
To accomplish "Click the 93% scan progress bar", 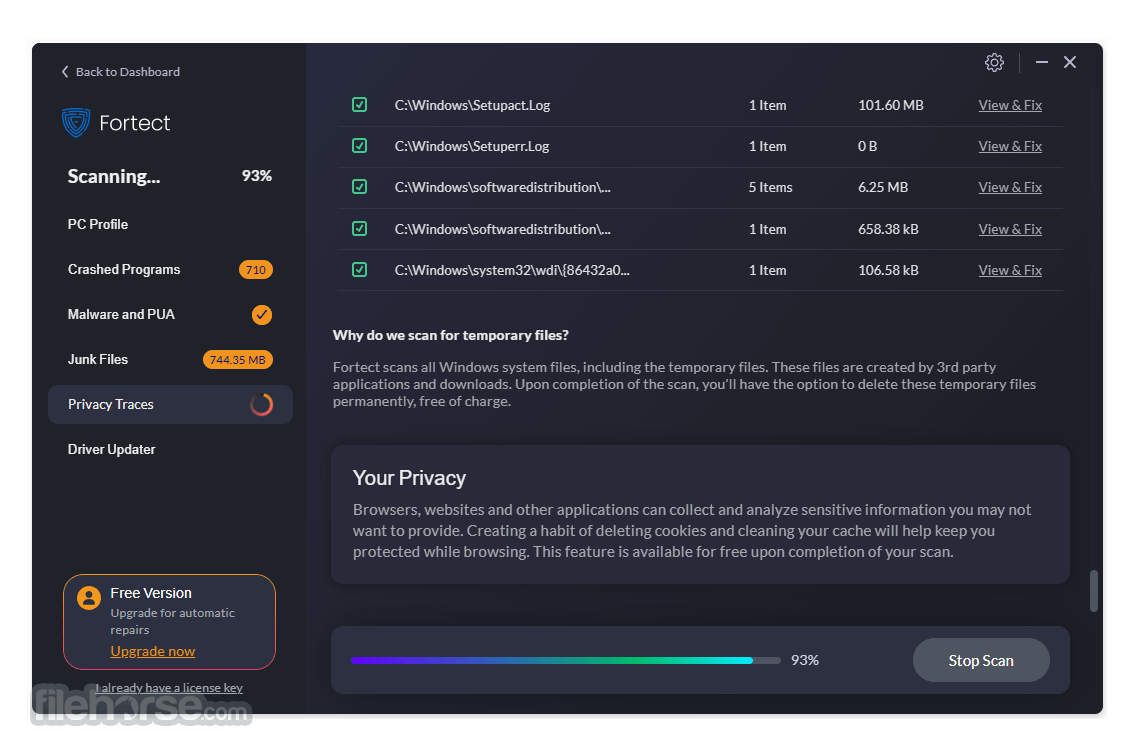I will coord(566,661).
